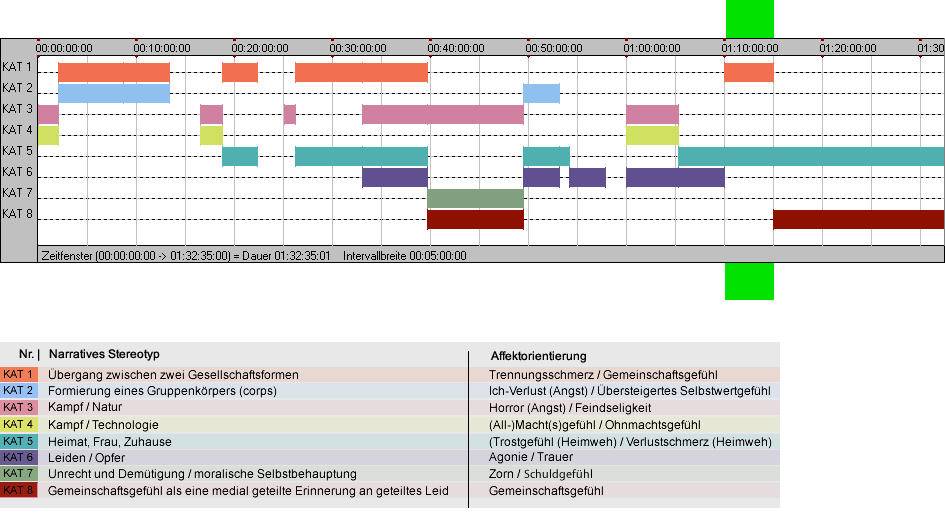Select the KAT 4 timeline row label

(17, 130)
